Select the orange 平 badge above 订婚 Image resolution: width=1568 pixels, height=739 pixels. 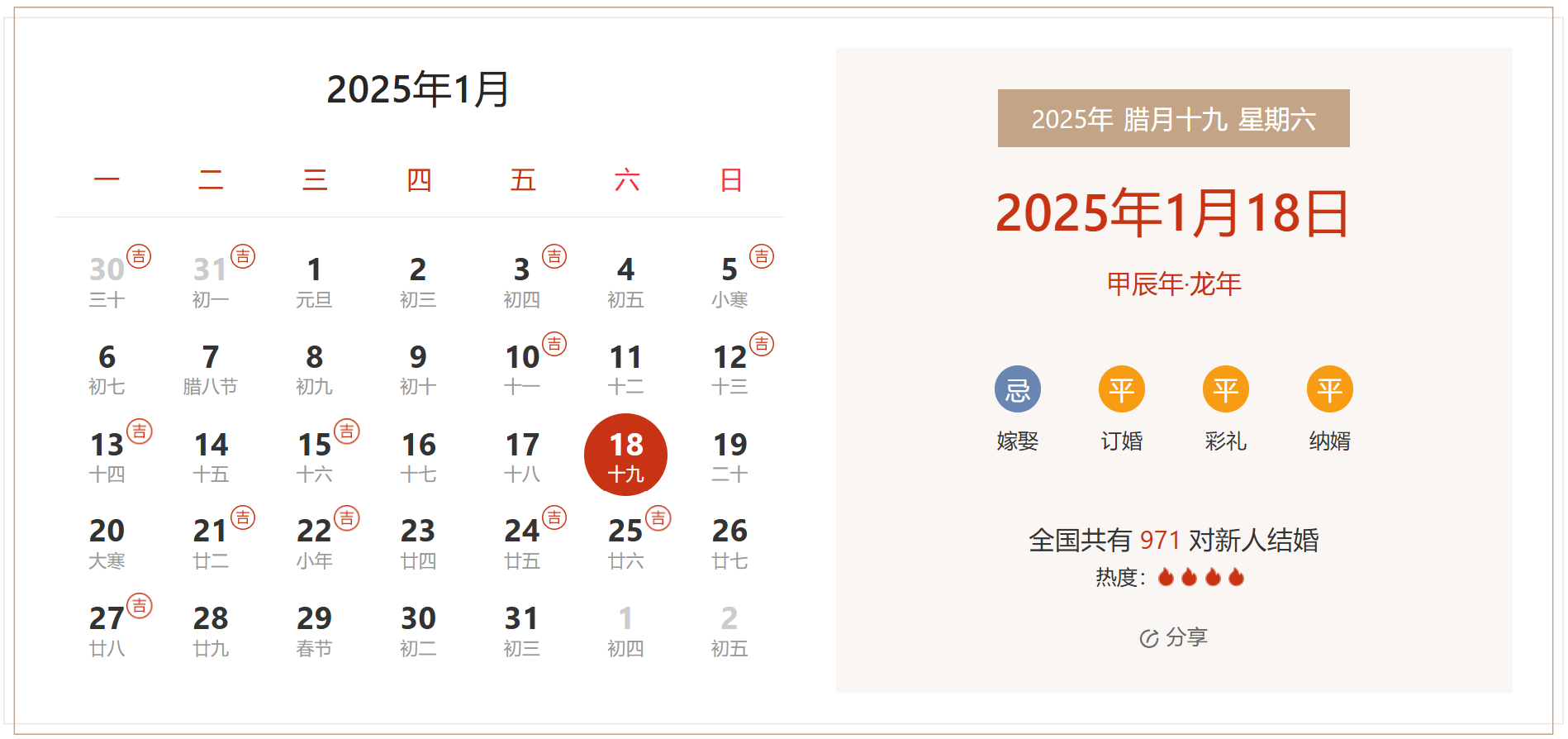coord(1122,389)
